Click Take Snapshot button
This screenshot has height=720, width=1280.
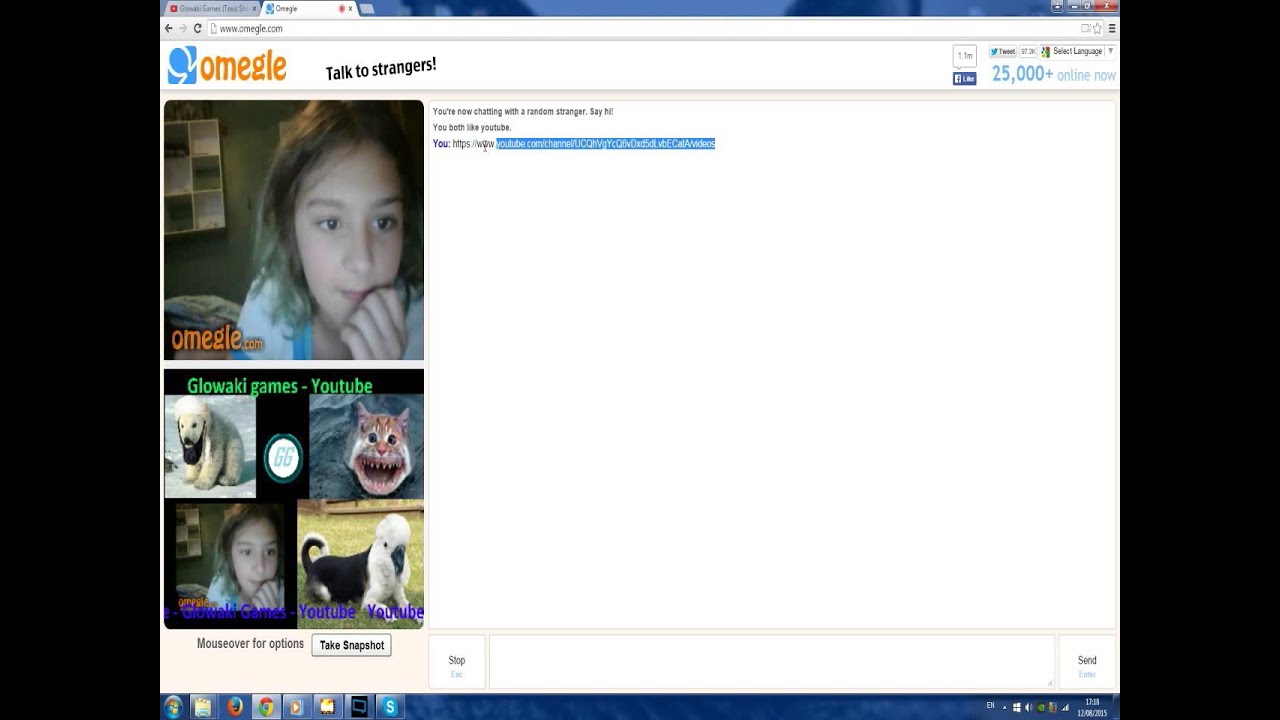(351, 645)
